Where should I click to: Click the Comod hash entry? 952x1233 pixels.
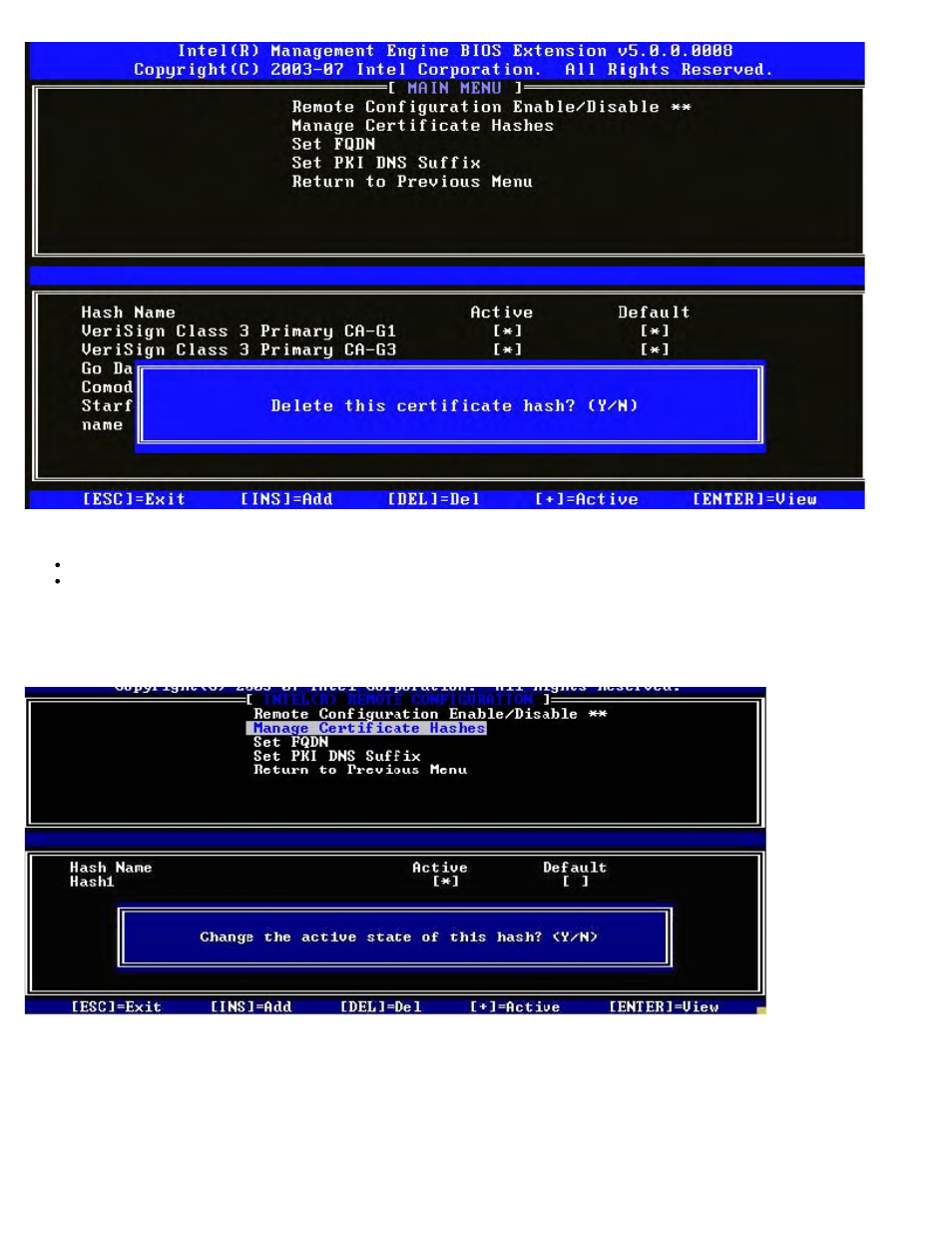click(107, 387)
